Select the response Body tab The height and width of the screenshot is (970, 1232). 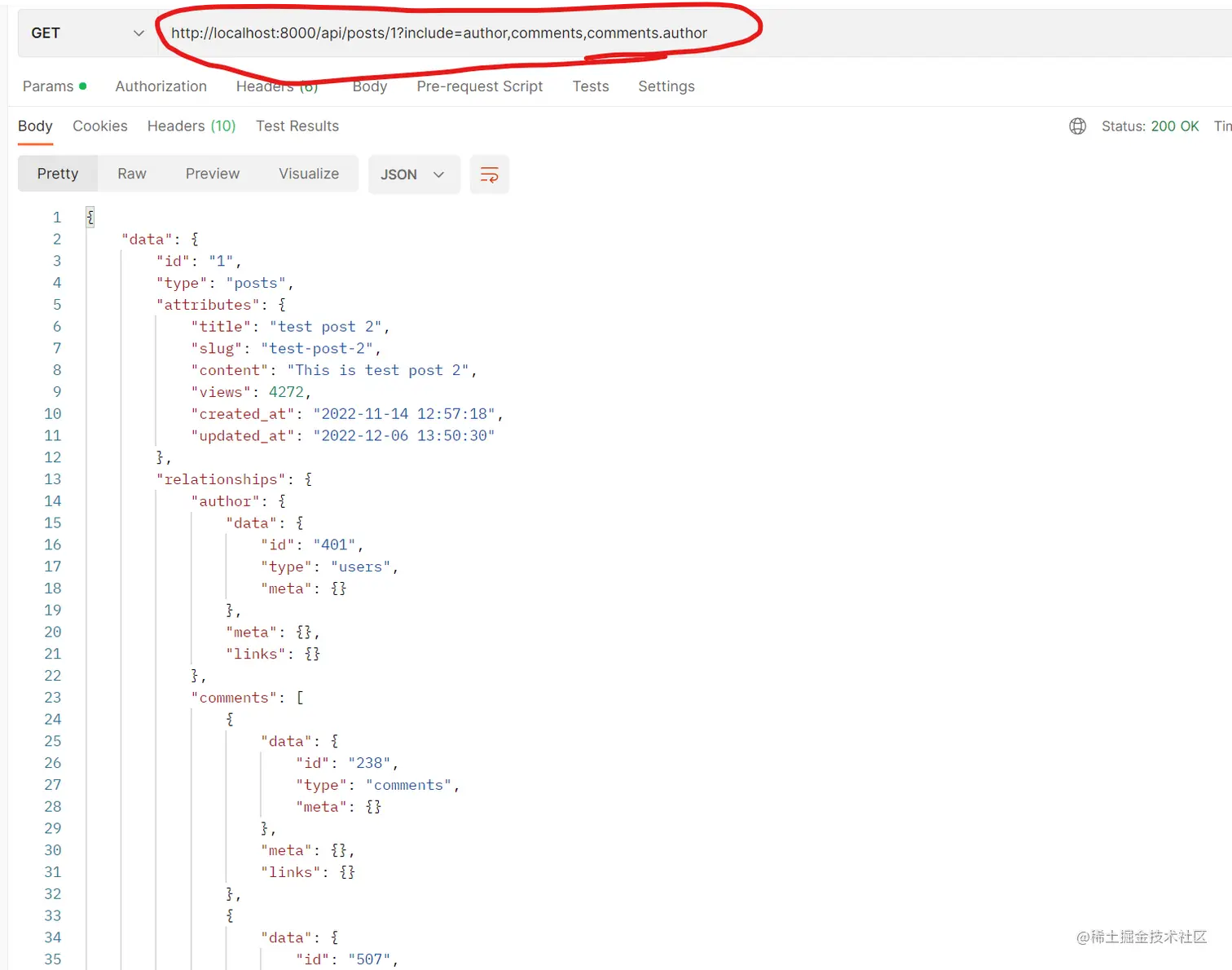[35, 126]
